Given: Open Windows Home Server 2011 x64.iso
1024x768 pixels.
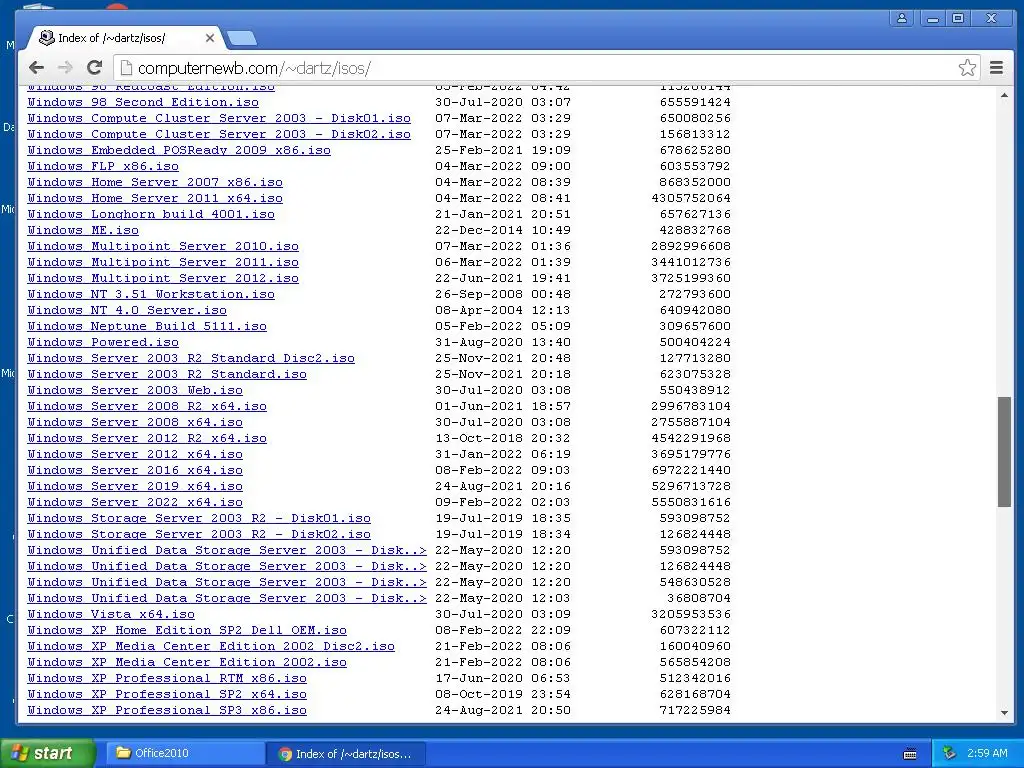Looking at the screenshot, I should coord(155,199).
